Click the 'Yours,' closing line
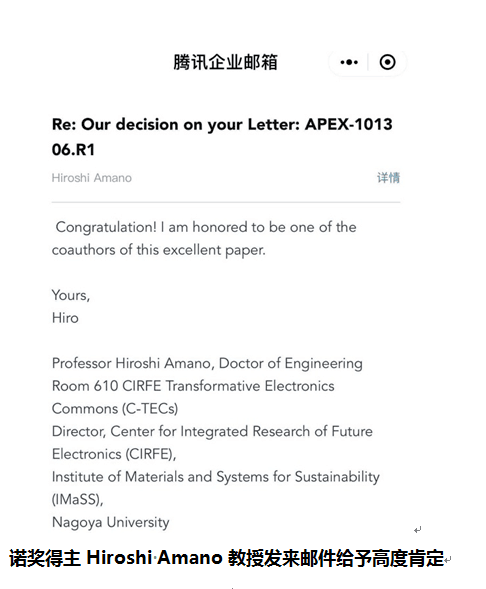486x589 pixels. tap(71, 296)
